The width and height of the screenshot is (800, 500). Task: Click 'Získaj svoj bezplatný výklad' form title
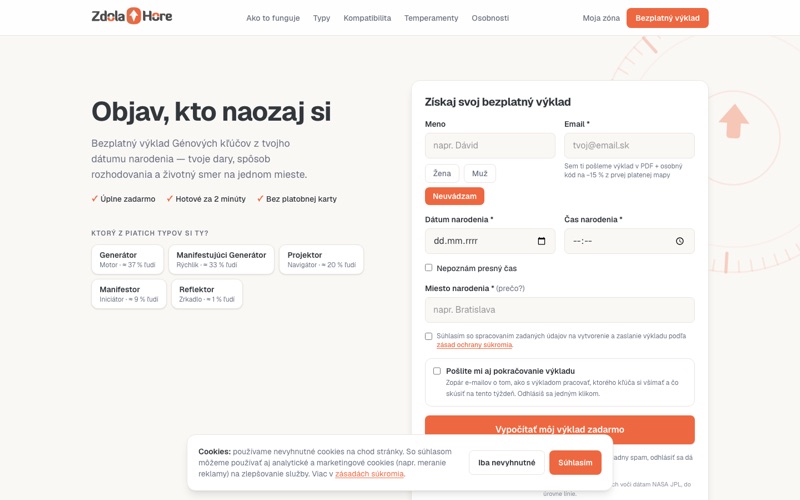[x=498, y=102]
